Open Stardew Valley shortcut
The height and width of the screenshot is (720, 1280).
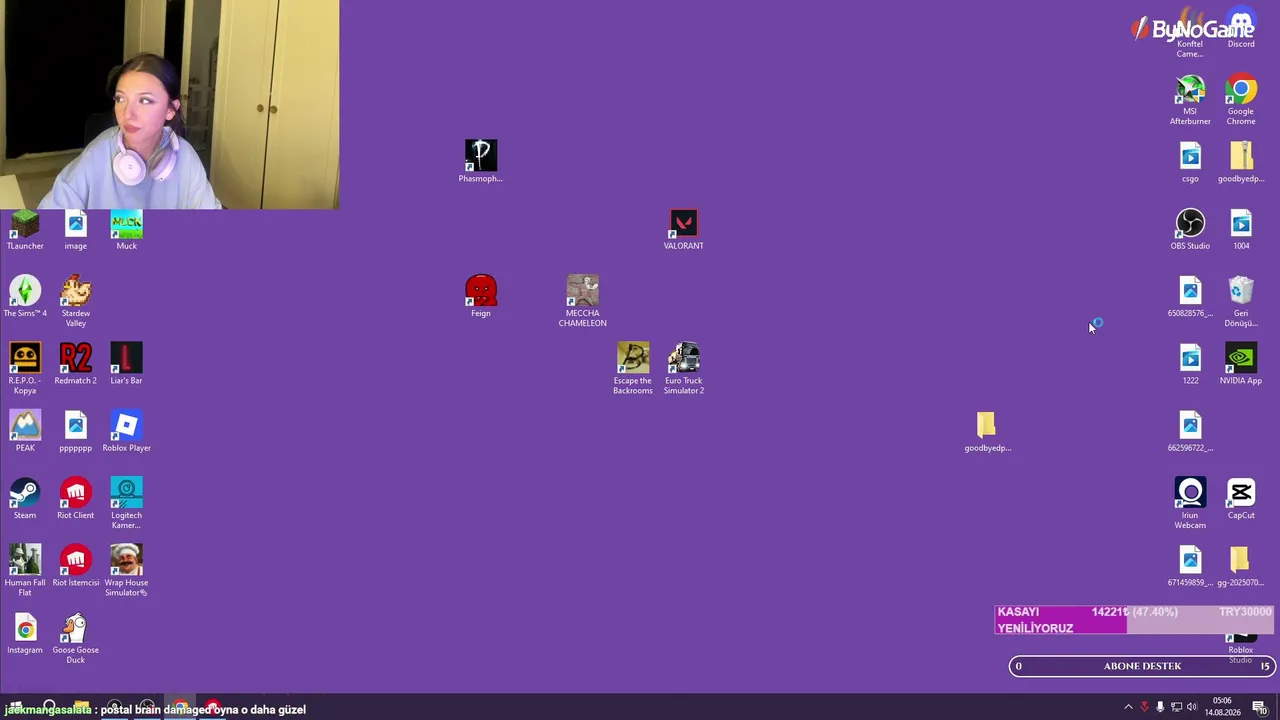tap(76, 291)
